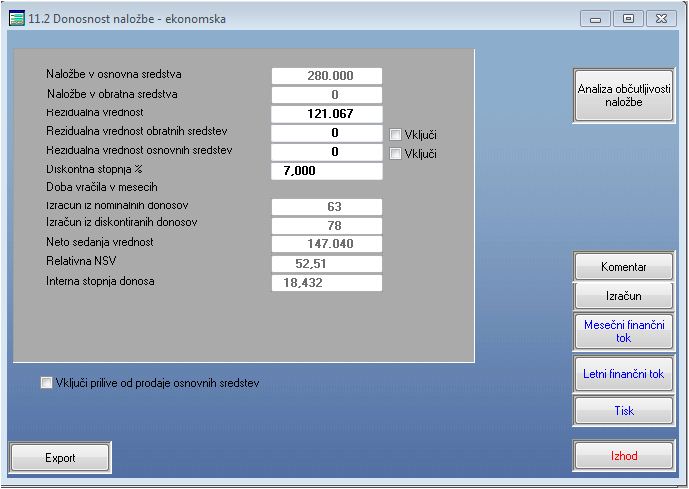
Task: Select the Diskontna stopnja % field
Action: (326, 171)
